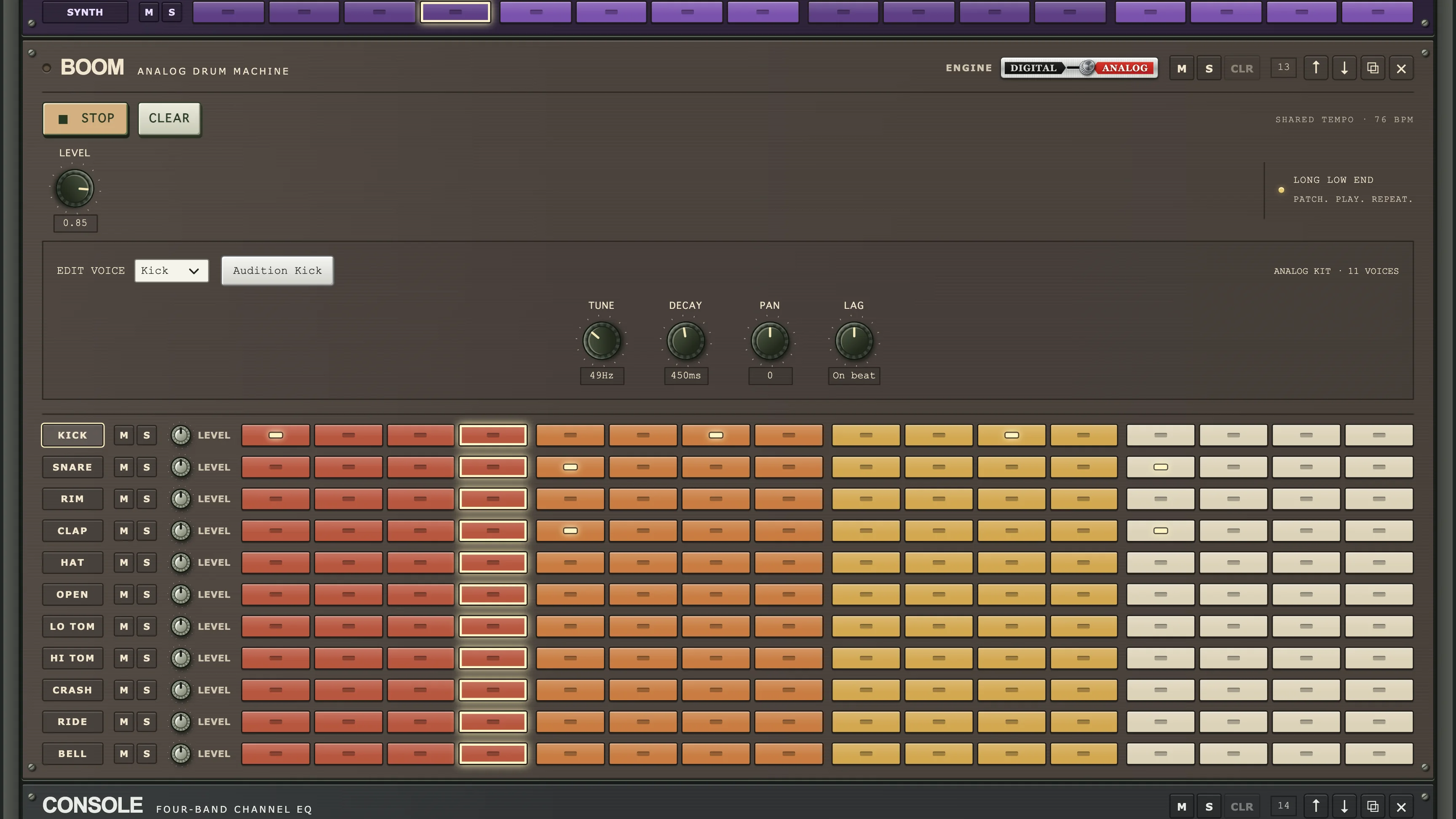Clear the drum pattern
This screenshot has height=819, width=1456.
click(x=169, y=119)
